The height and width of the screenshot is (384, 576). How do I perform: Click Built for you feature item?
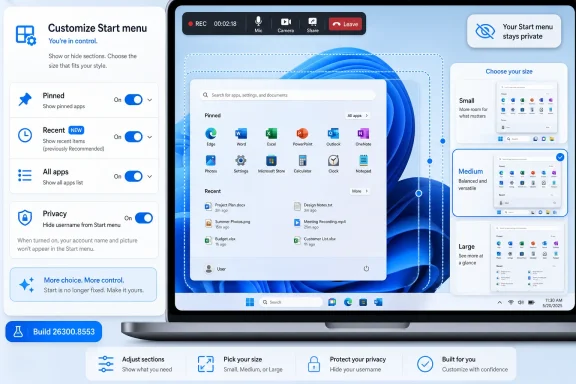[x=462, y=364]
